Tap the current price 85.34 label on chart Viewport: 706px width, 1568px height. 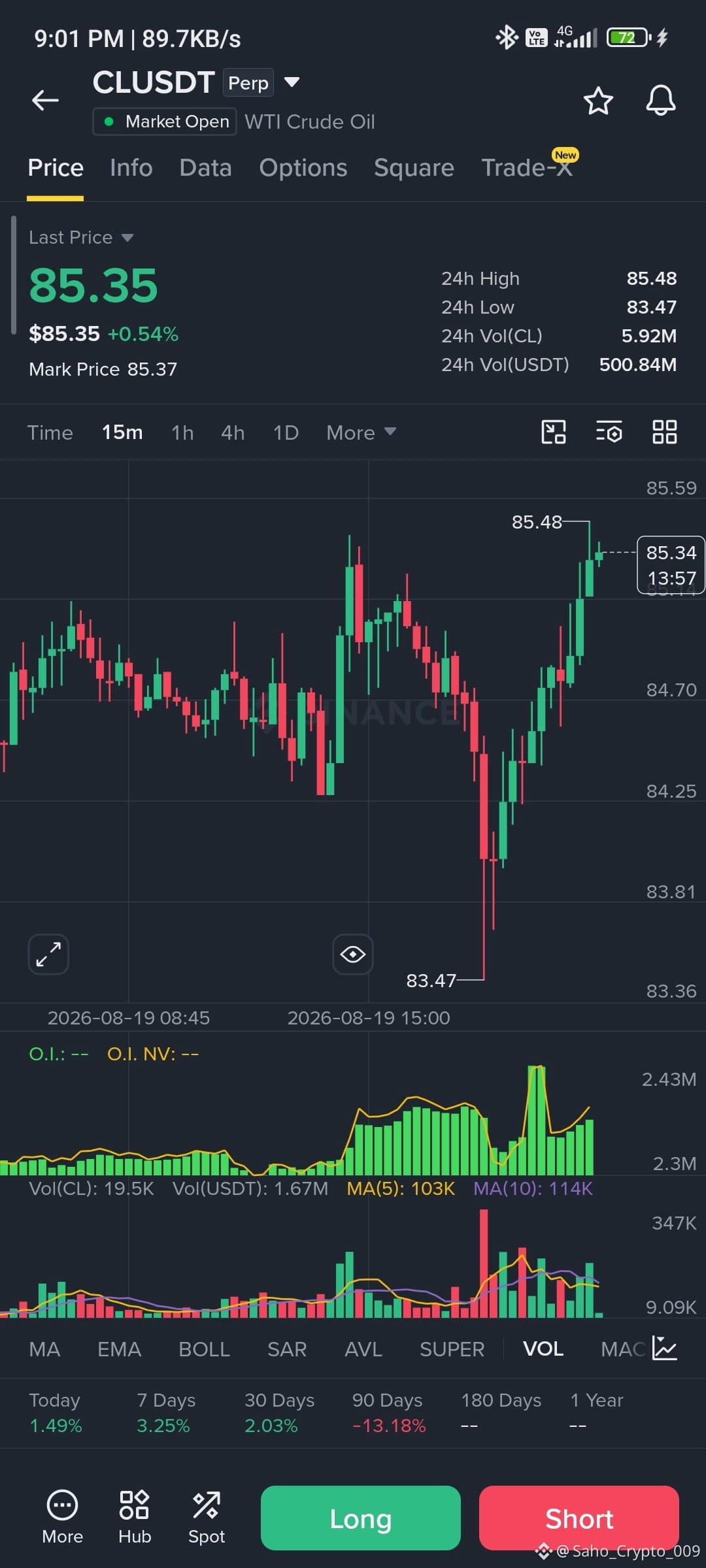click(x=671, y=565)
